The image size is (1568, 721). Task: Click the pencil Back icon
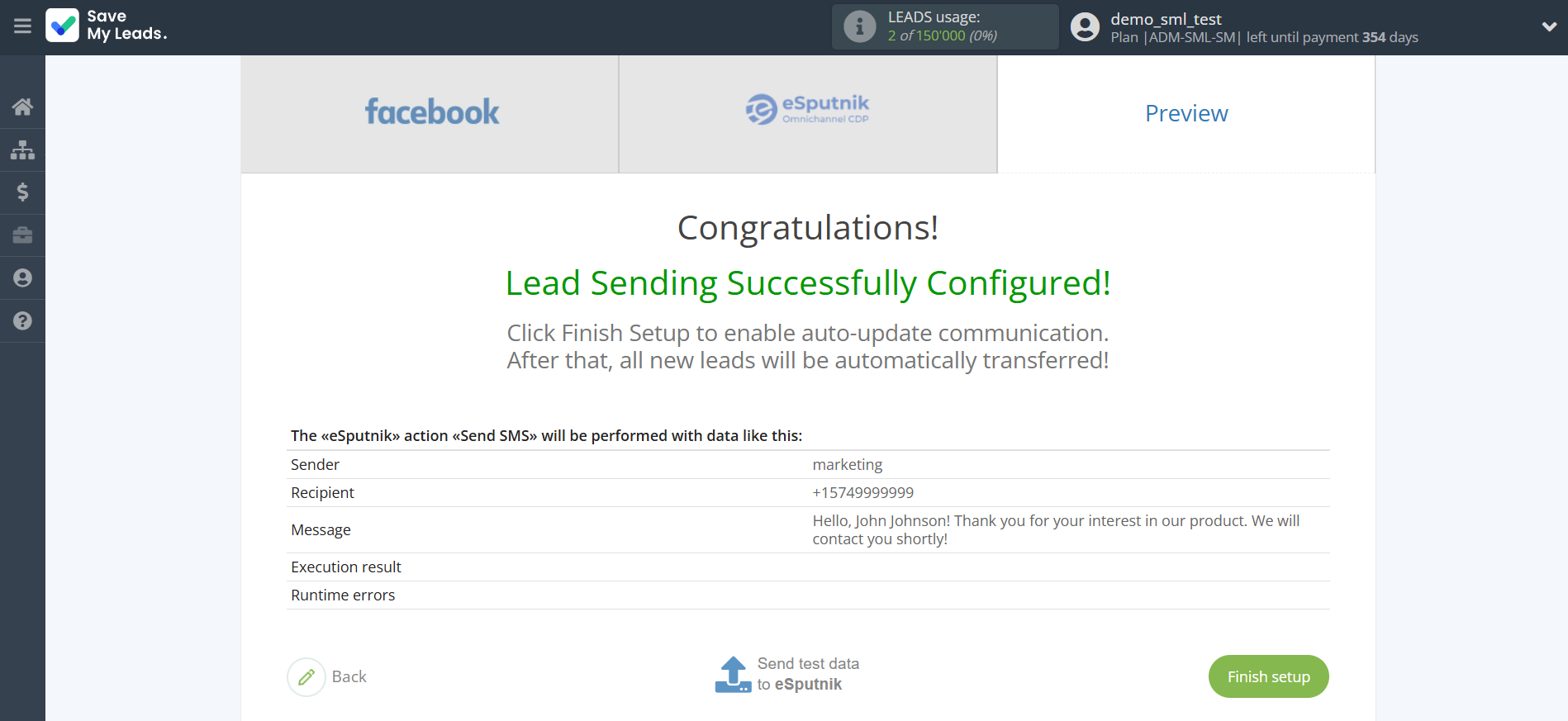[306, 677]
